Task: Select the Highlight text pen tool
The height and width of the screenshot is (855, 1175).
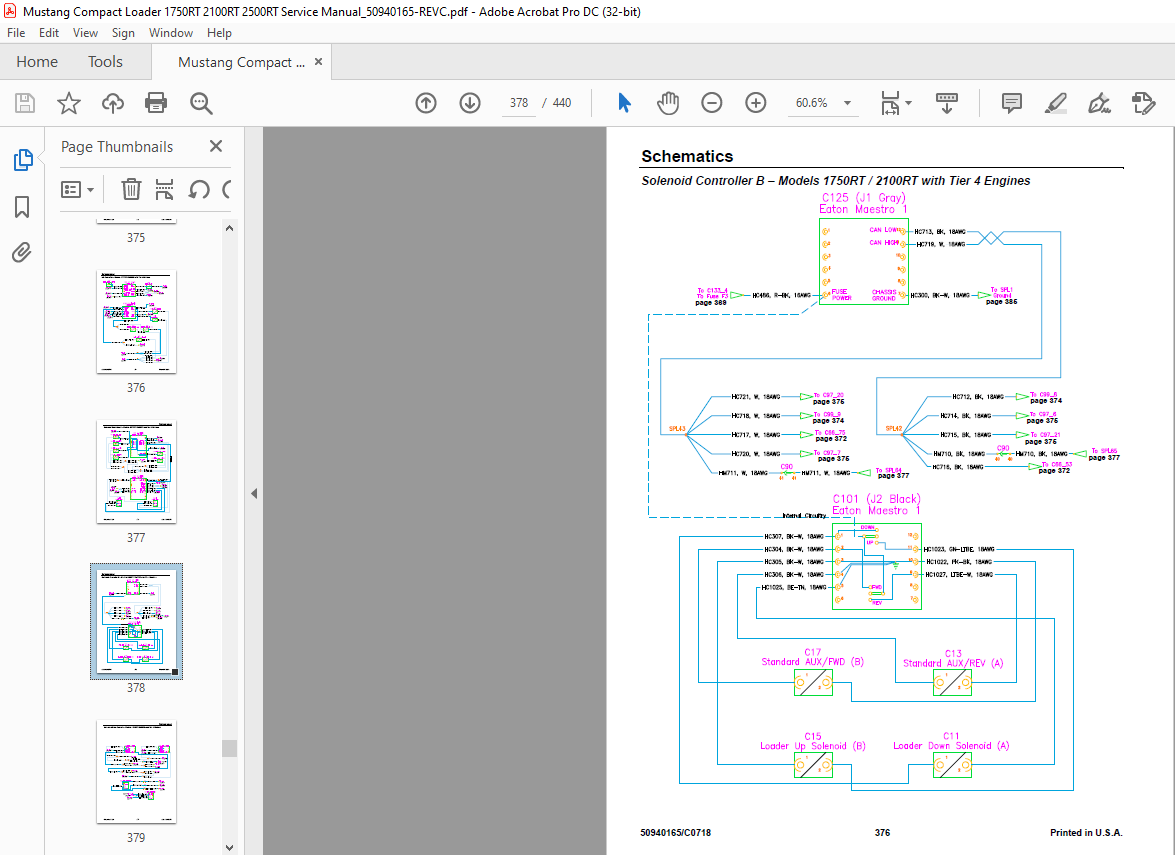Action: pos(1056,103)
